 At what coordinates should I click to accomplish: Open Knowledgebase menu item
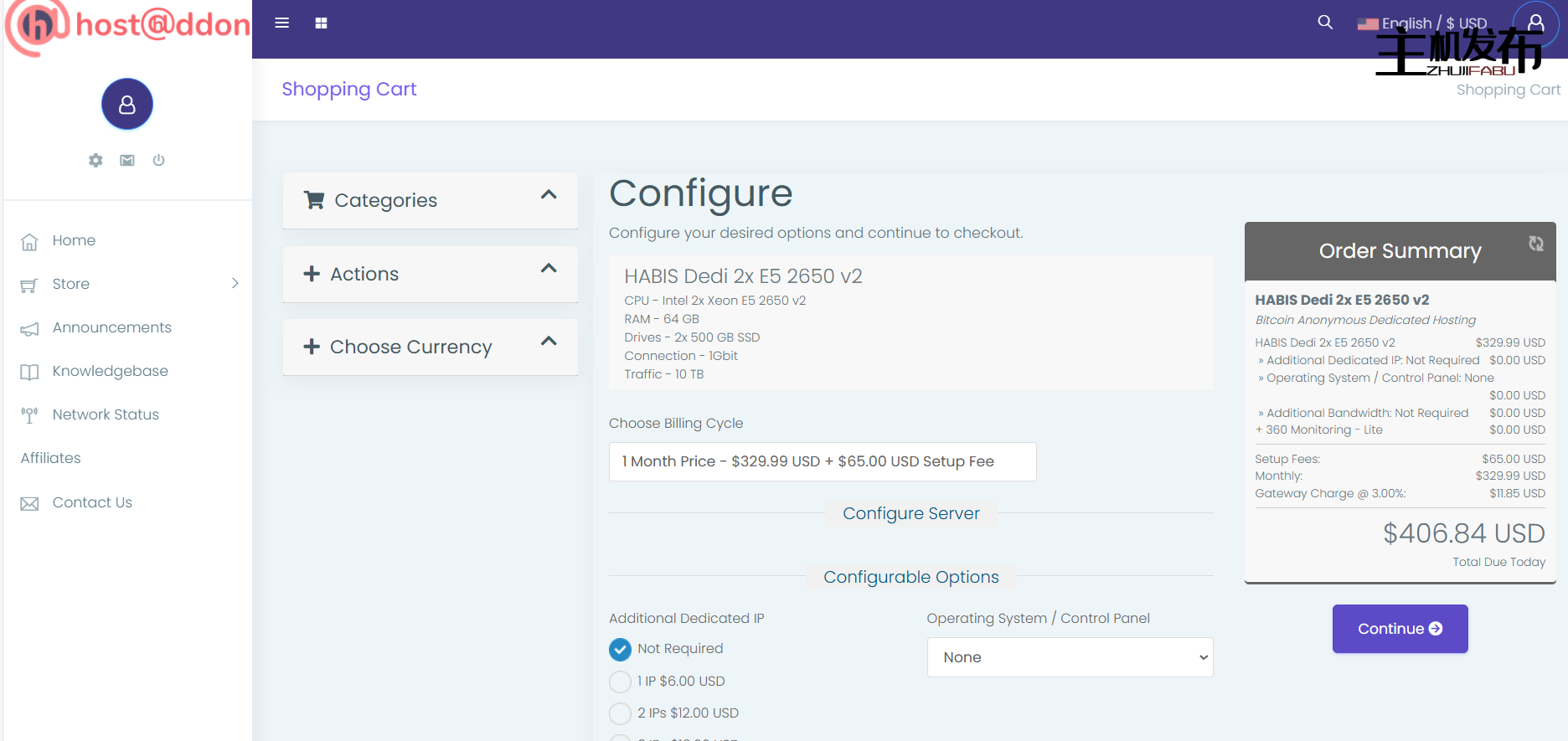click(111, 371)
